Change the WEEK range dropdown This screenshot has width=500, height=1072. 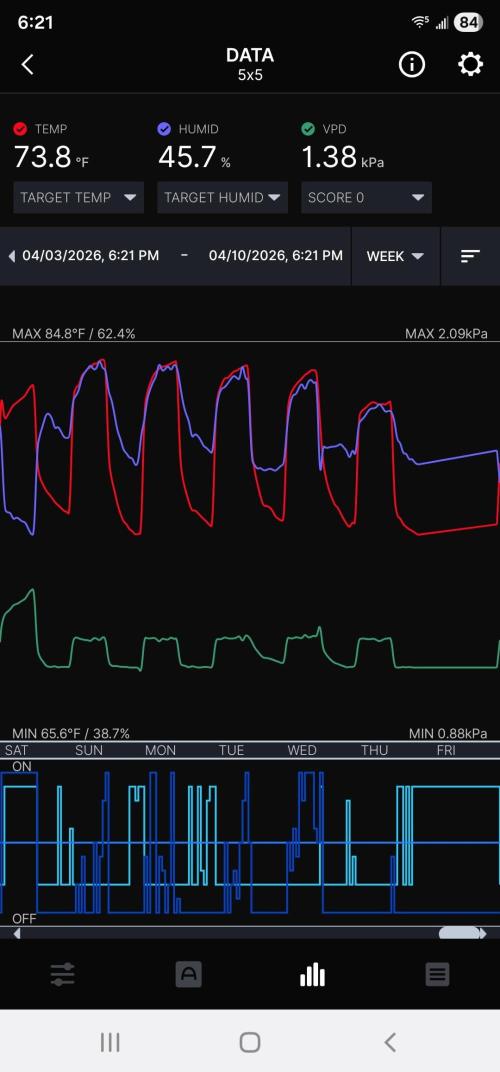[x=395, y=256]
